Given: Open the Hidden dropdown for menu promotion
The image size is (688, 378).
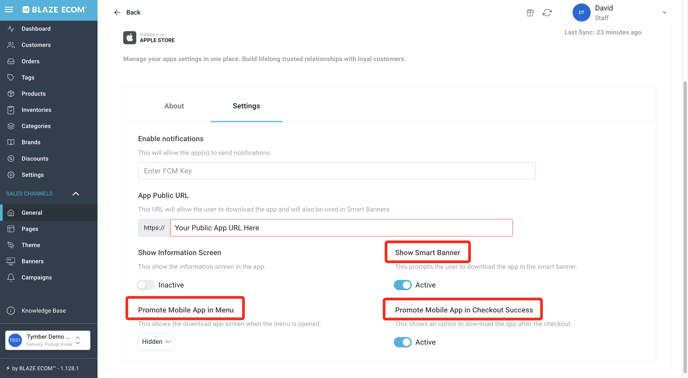Looking at the screenshot, I should pos(156,342).
